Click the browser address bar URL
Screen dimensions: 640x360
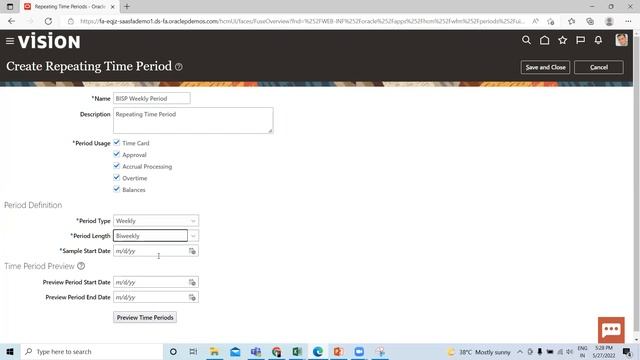coord(302,21)
